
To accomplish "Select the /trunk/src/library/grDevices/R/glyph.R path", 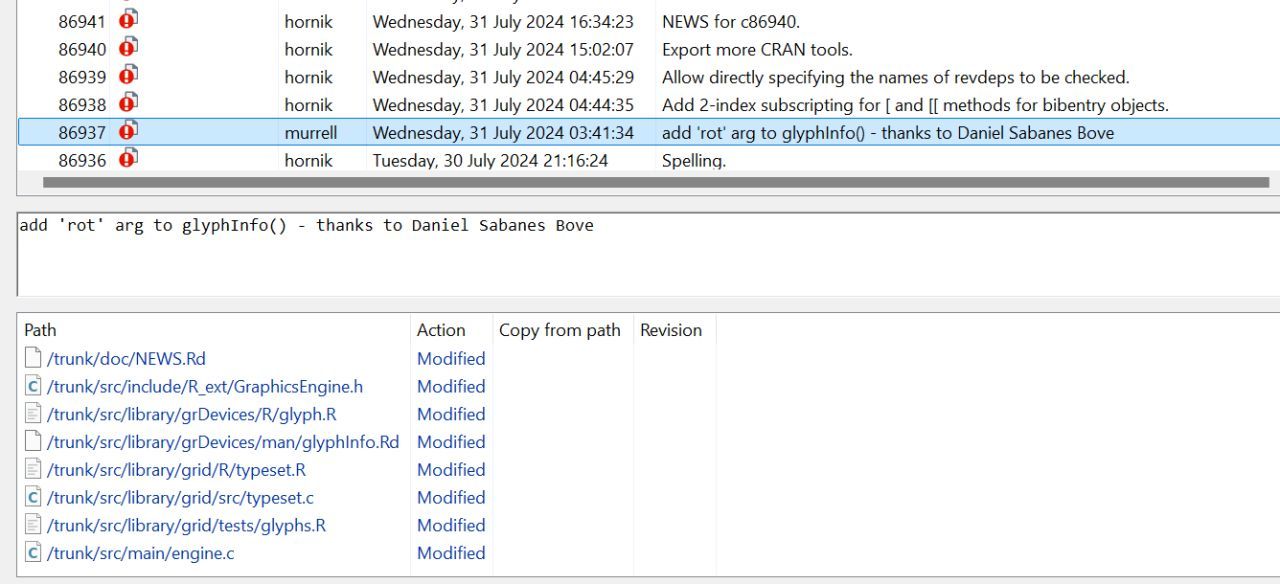I will tap(191, 414).
